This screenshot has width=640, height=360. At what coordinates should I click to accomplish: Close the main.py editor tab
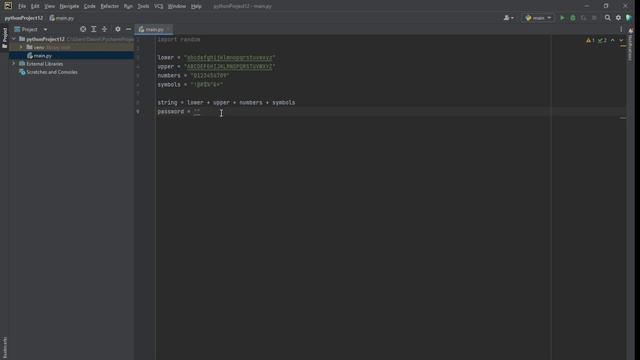[x=169, y=29]
